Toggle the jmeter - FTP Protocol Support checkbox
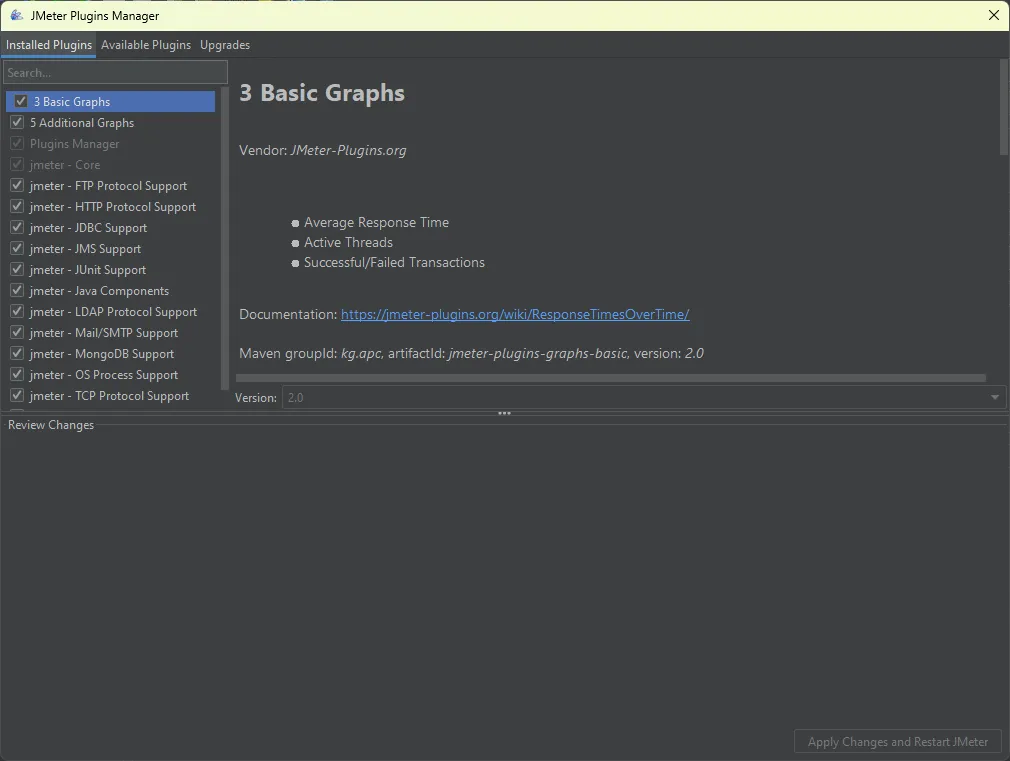Screen dimensions: 1010x761 (x=17, y=185)
